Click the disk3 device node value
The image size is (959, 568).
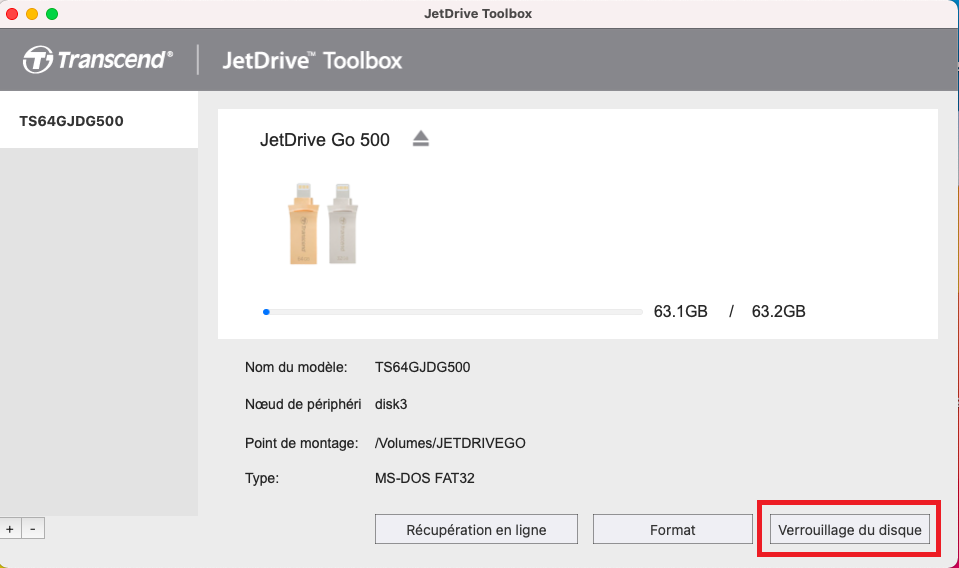(x=391, y=404)
